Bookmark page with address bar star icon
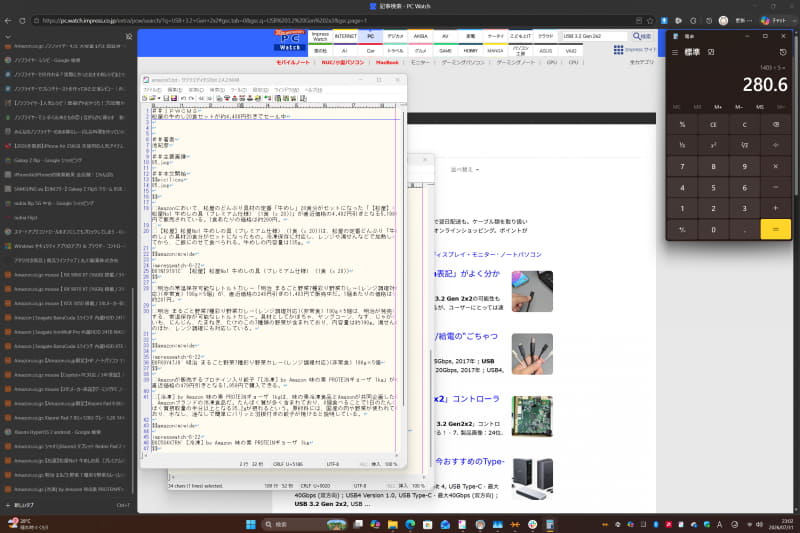Image resolution: width=800 pixels, height=533 pixels. coord(650,21)
